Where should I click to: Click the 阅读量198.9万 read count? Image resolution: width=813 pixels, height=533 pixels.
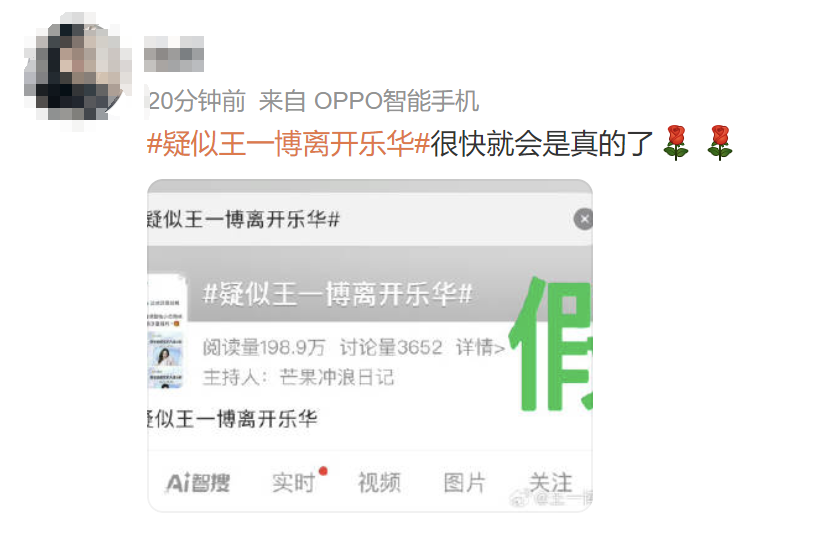tap(264, 347)
